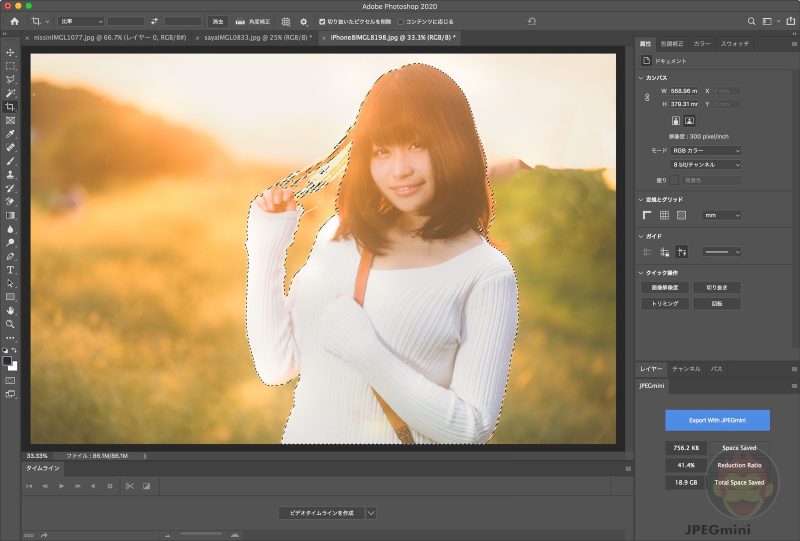Viewport: 800px width, 541px height.
Task: Switch to the sayaIMGL0833.jpg document tab
Action: [257, 38]
